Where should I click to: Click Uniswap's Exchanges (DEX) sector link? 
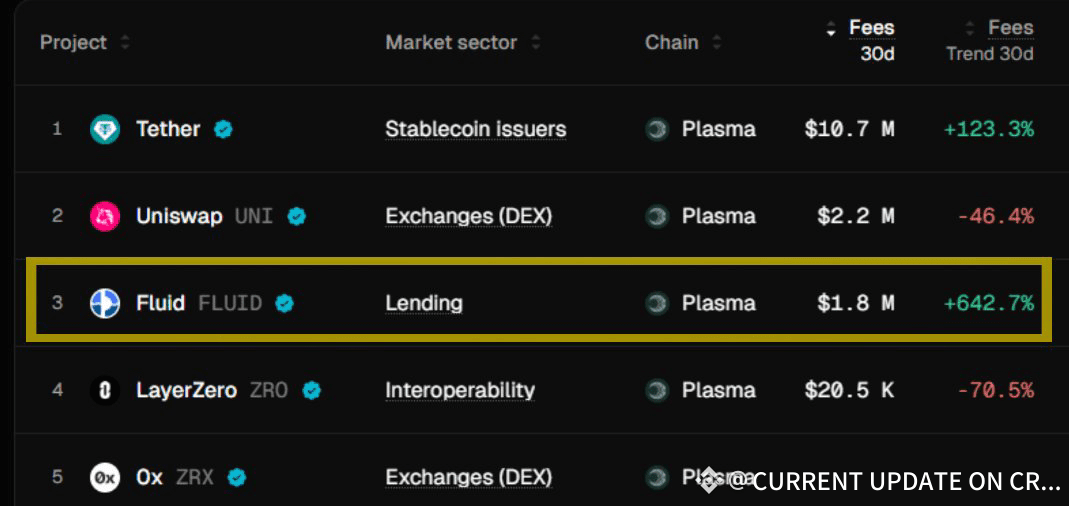[x=468, y=216]
